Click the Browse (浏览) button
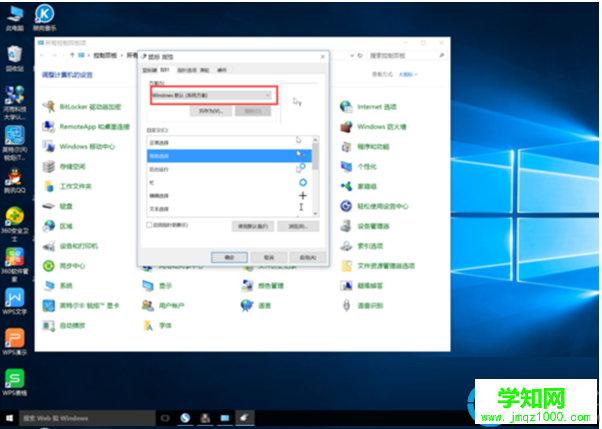 298,226
